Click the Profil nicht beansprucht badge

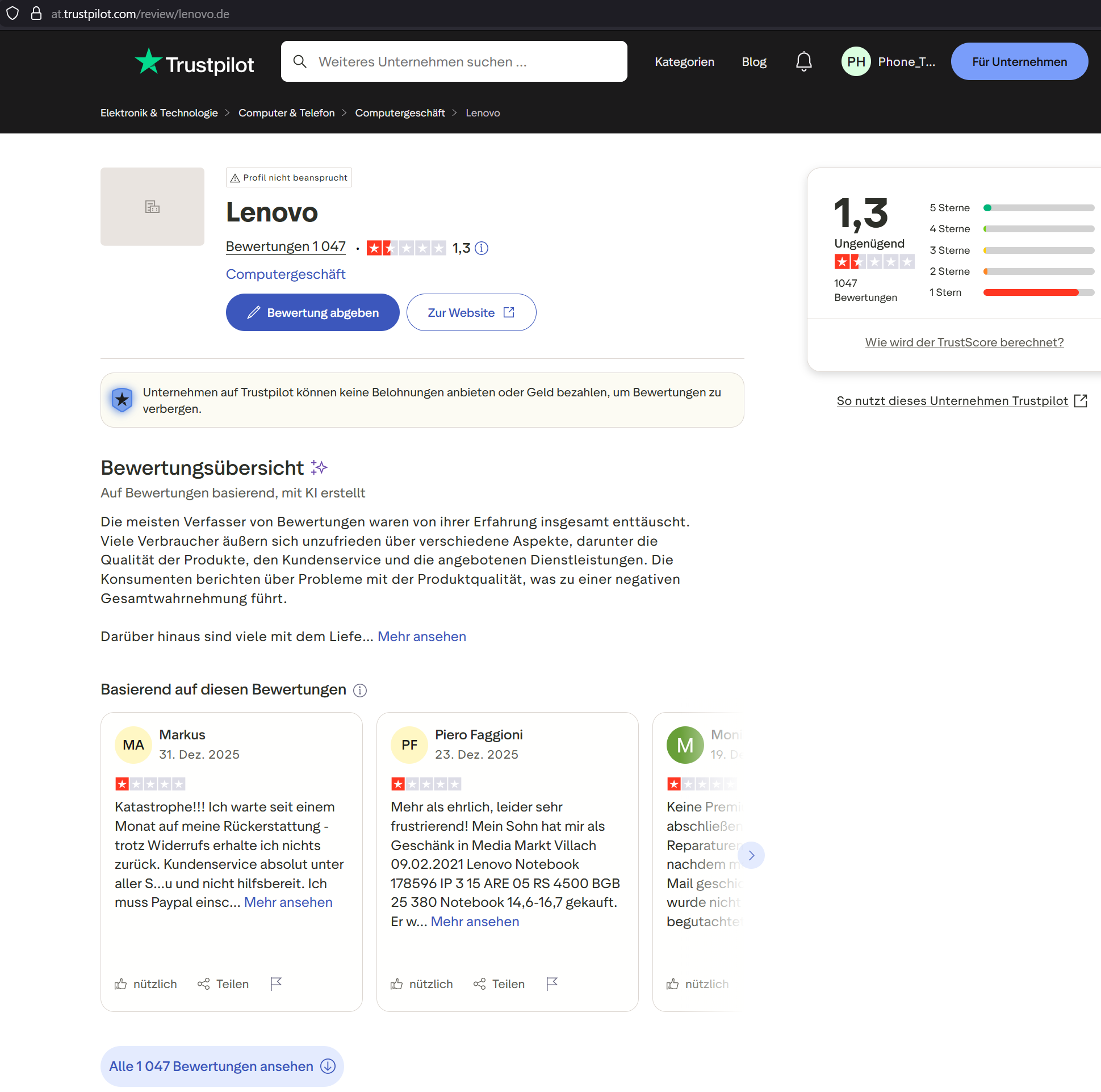pos(288,178)
